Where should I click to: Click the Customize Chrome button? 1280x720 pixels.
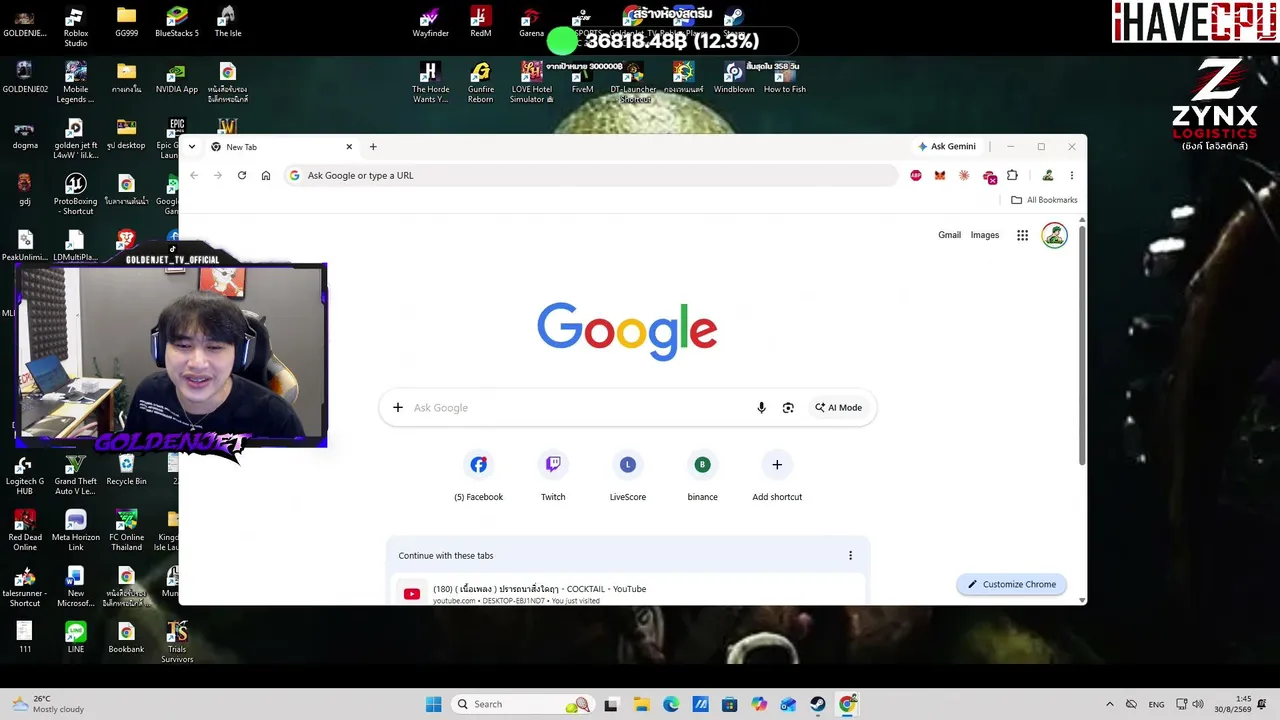coord(1012,585)
